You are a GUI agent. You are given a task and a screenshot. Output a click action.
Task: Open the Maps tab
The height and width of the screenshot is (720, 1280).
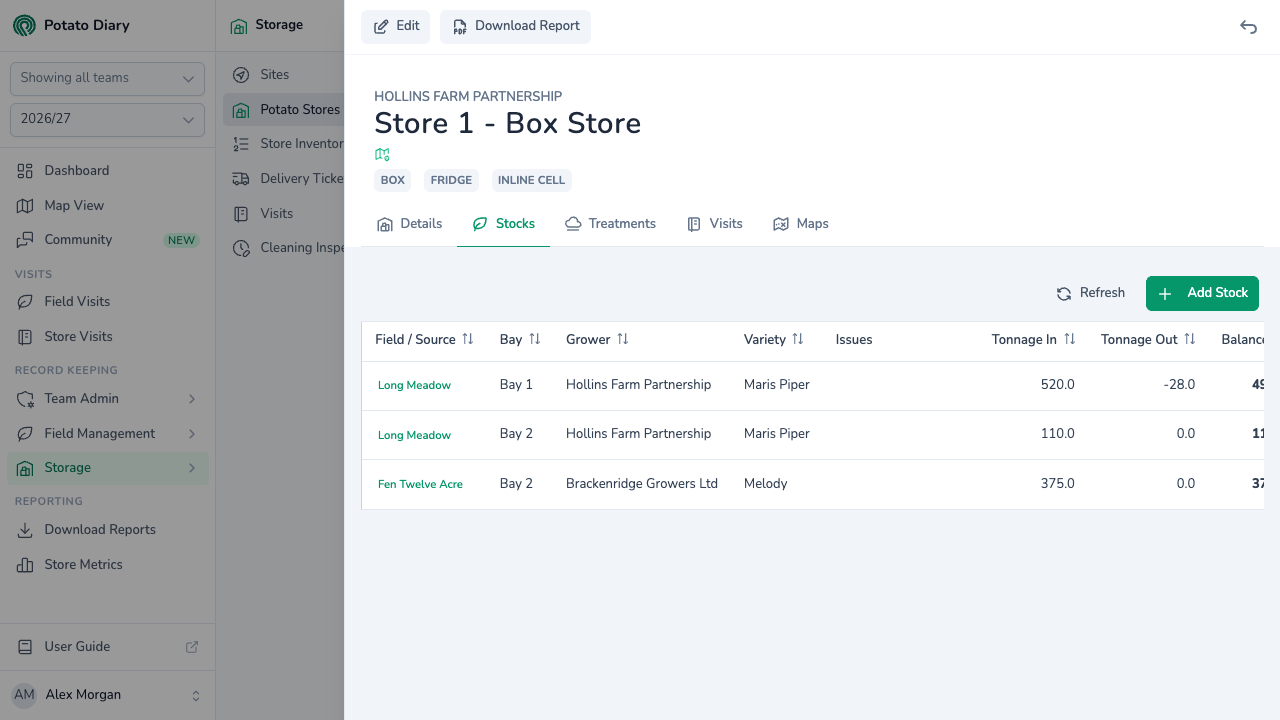click(801, 224)
